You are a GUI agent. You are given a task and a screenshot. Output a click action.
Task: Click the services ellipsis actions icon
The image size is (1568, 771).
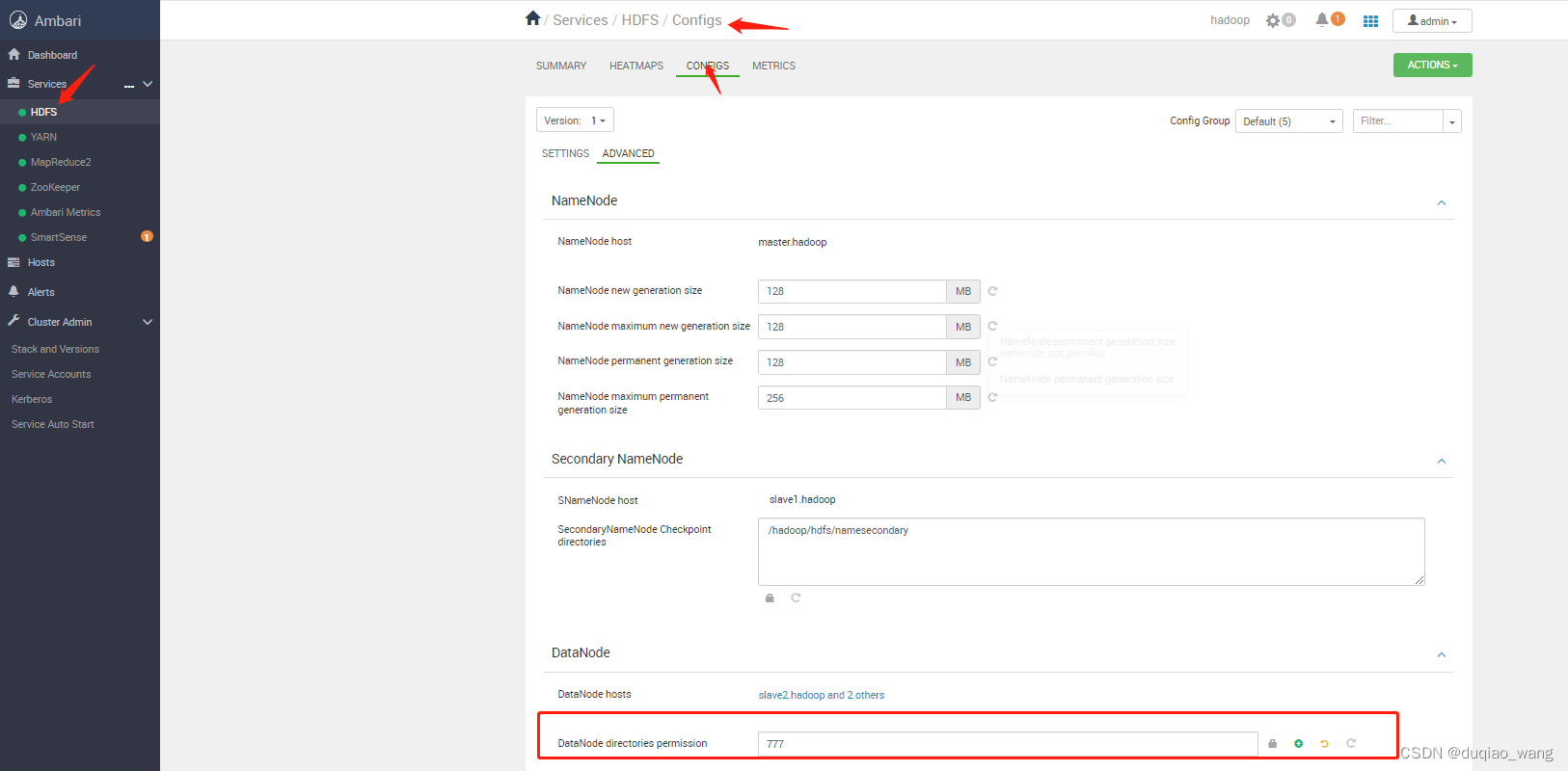coord(129,85)
